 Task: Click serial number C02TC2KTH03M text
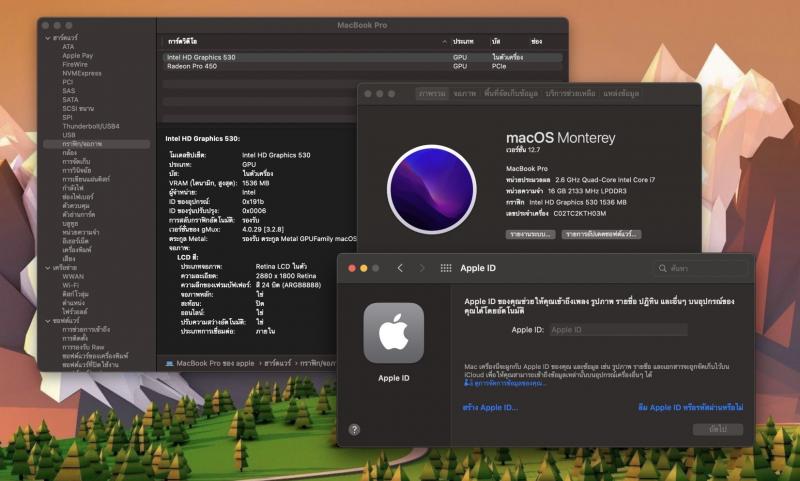pyautogui.click(x=580, y=213)
